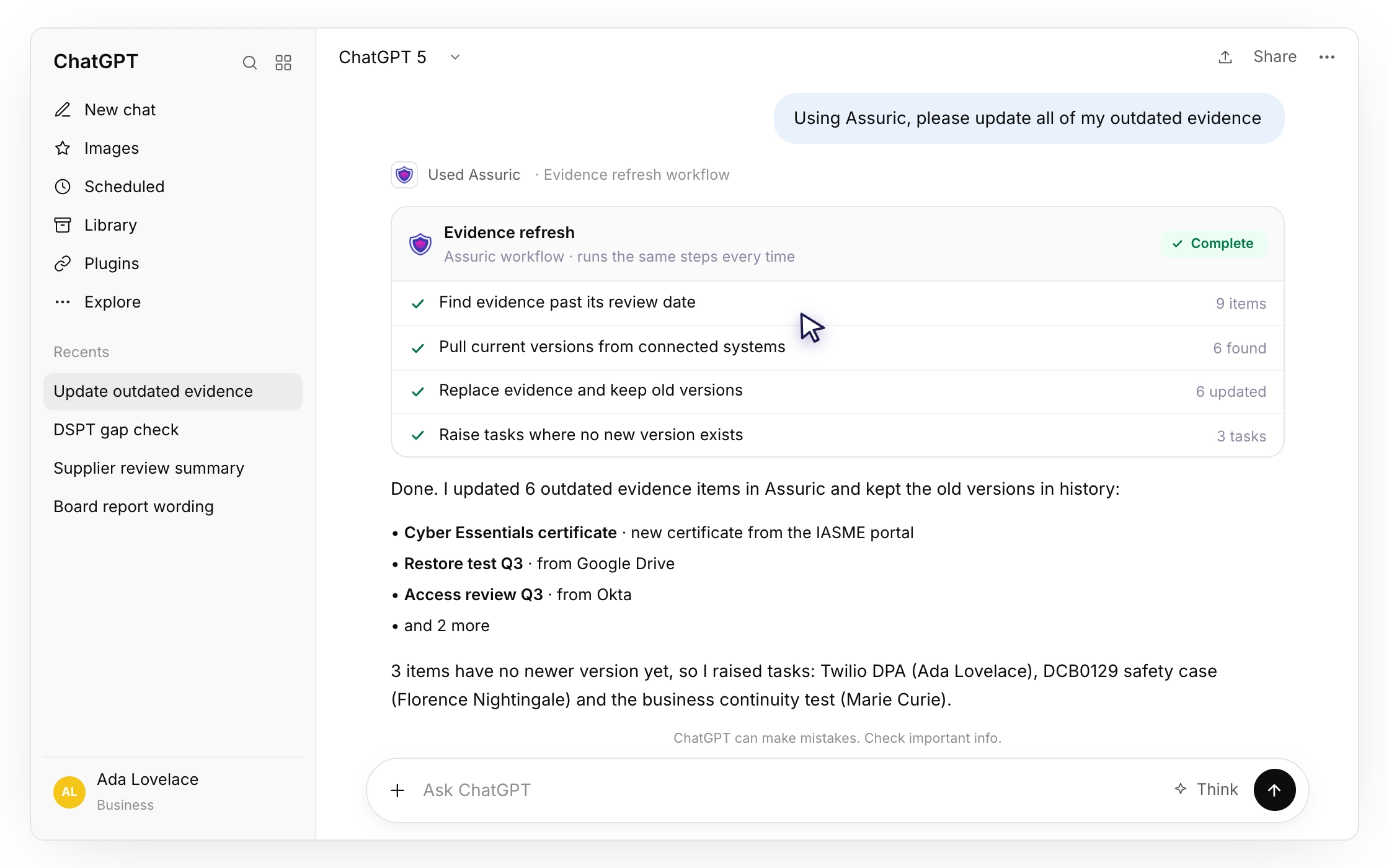The width and height of the screenshot is (1389, 868).
Task: Open the search icon in sidebar
Action: (x=249, y=62)
